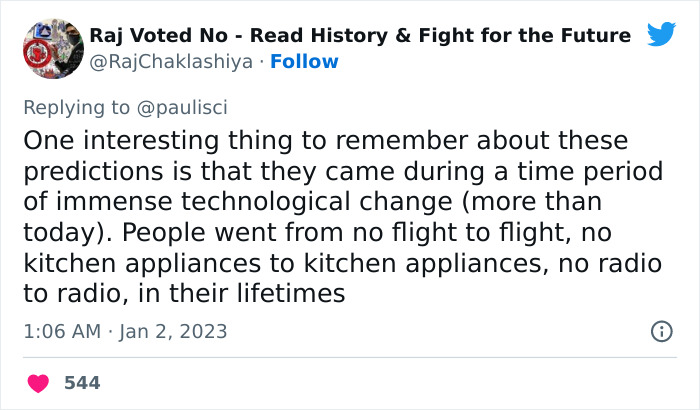Follow the tweet author
Viewport: 700px width, 410px height.
pyautogui.click(x=304, y=62)
